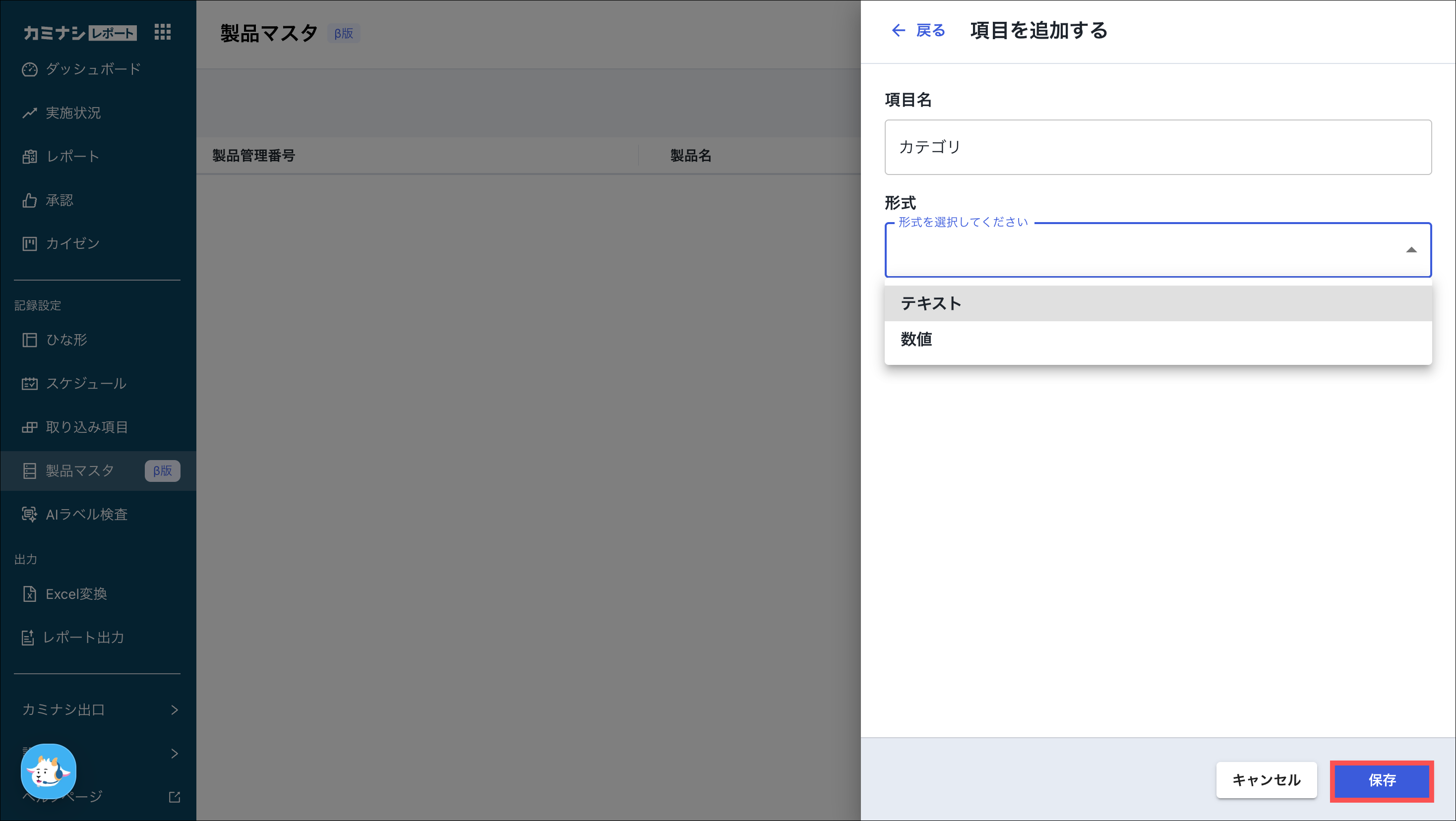The height and width of the screenshot is (821, 1456).
Task: Open ひな形 in sidebar menu
Action: pos(66,340)
